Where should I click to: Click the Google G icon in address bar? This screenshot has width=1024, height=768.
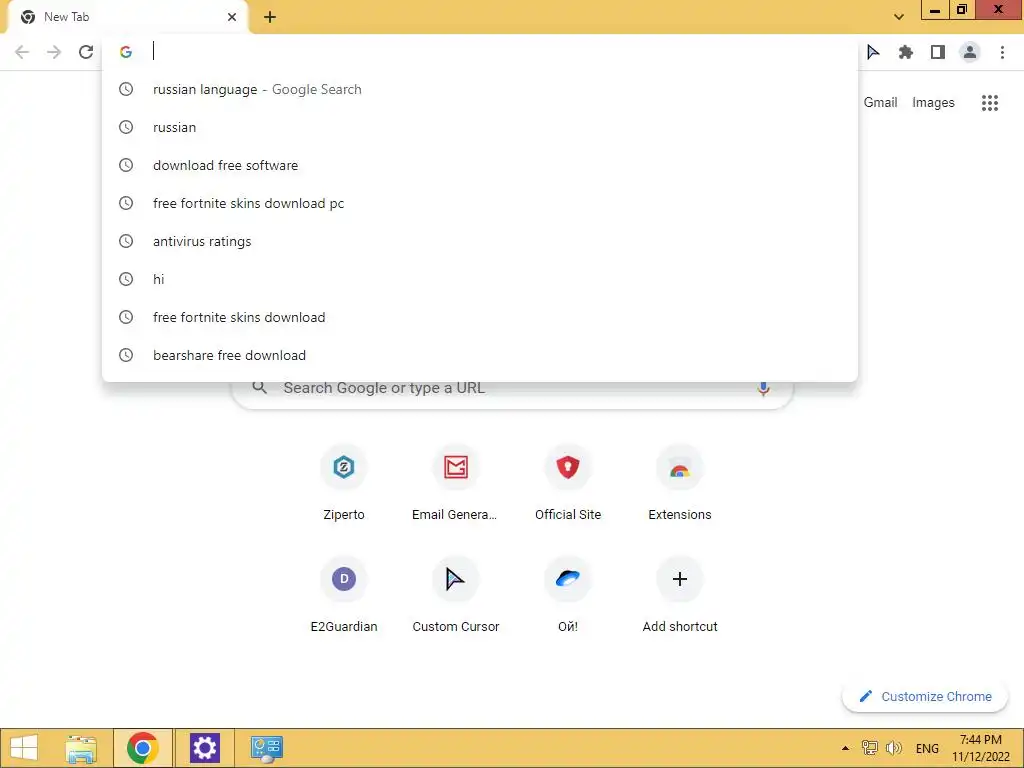(x=126, y=52)
